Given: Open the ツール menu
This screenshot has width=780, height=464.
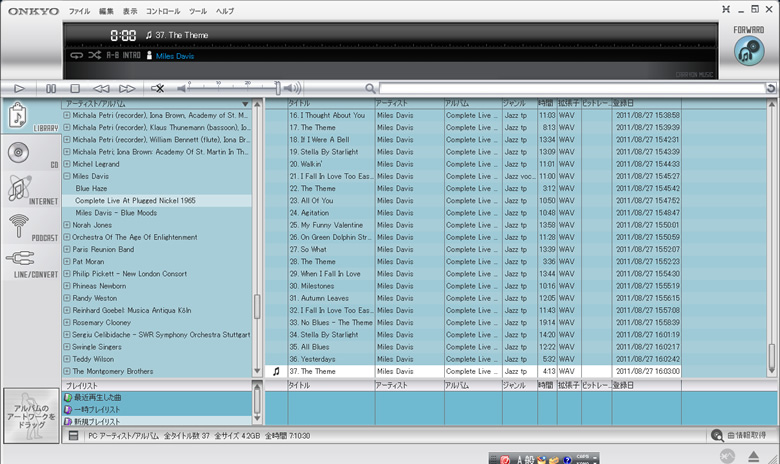Looking at the screenshot, I should pos(197,11).
